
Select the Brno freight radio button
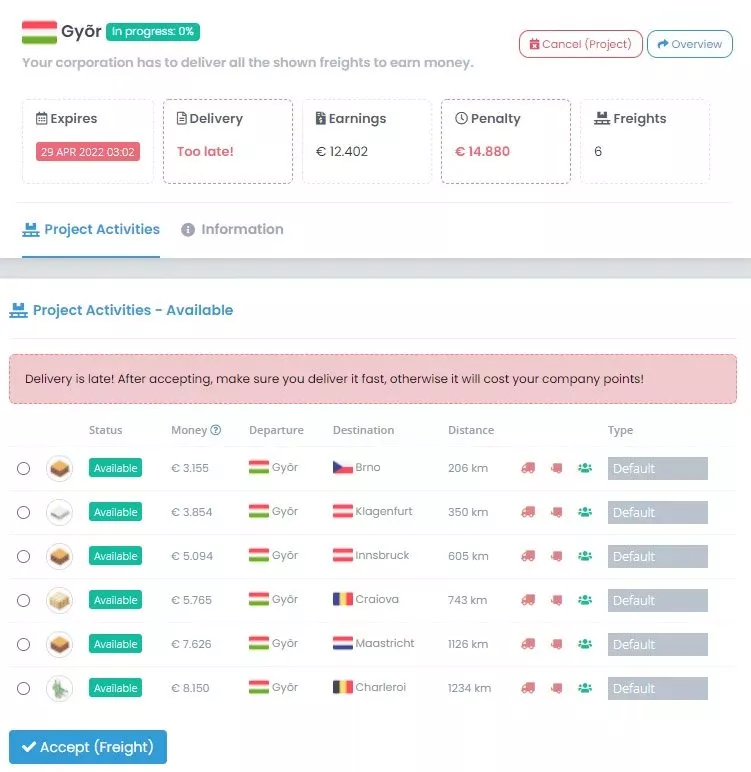tap(24, 468)
